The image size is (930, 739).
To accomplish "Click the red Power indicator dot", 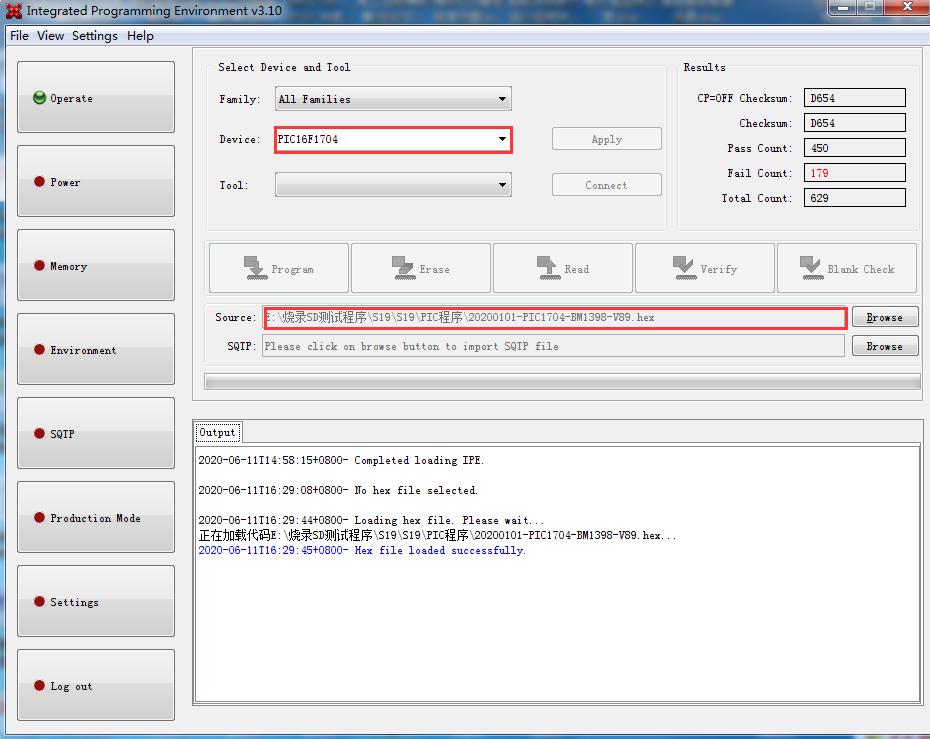I will point(40,182).
